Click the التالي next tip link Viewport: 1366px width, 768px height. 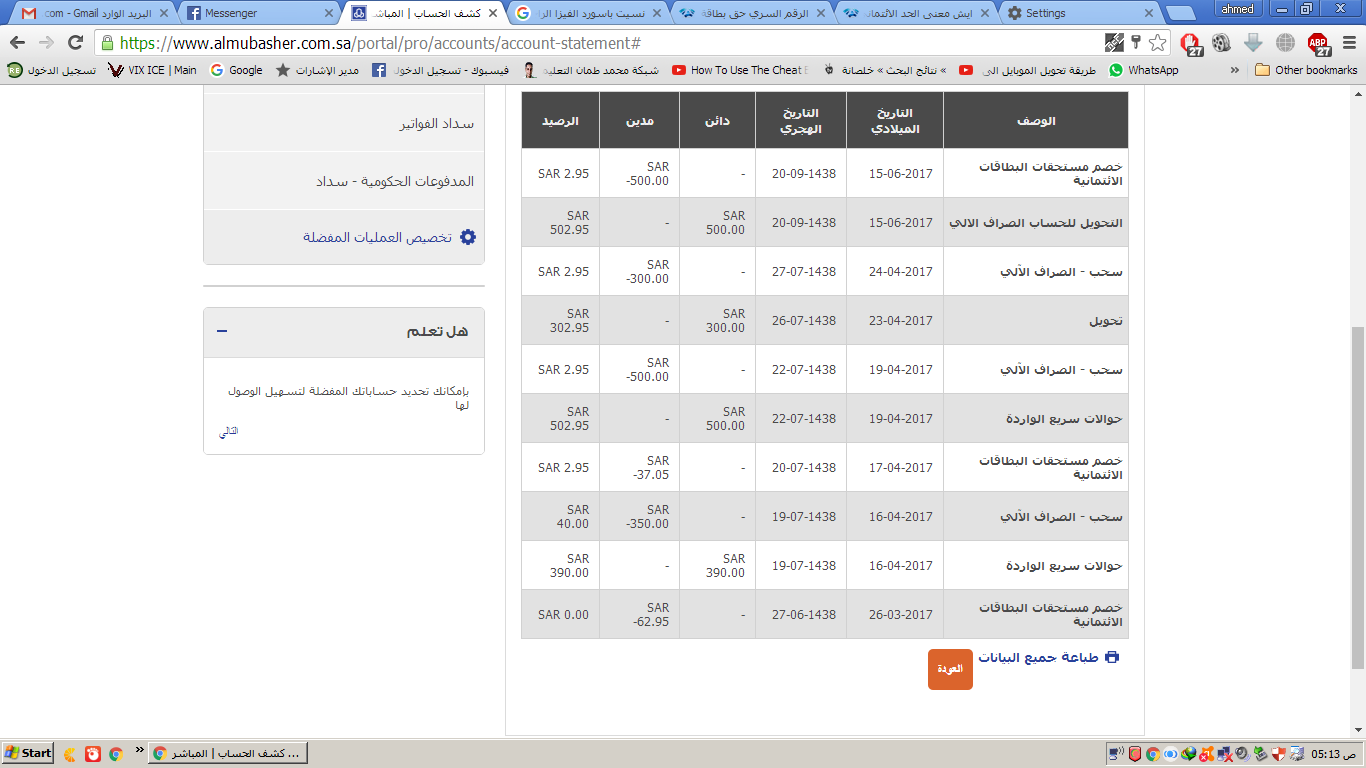pos(229,431)
